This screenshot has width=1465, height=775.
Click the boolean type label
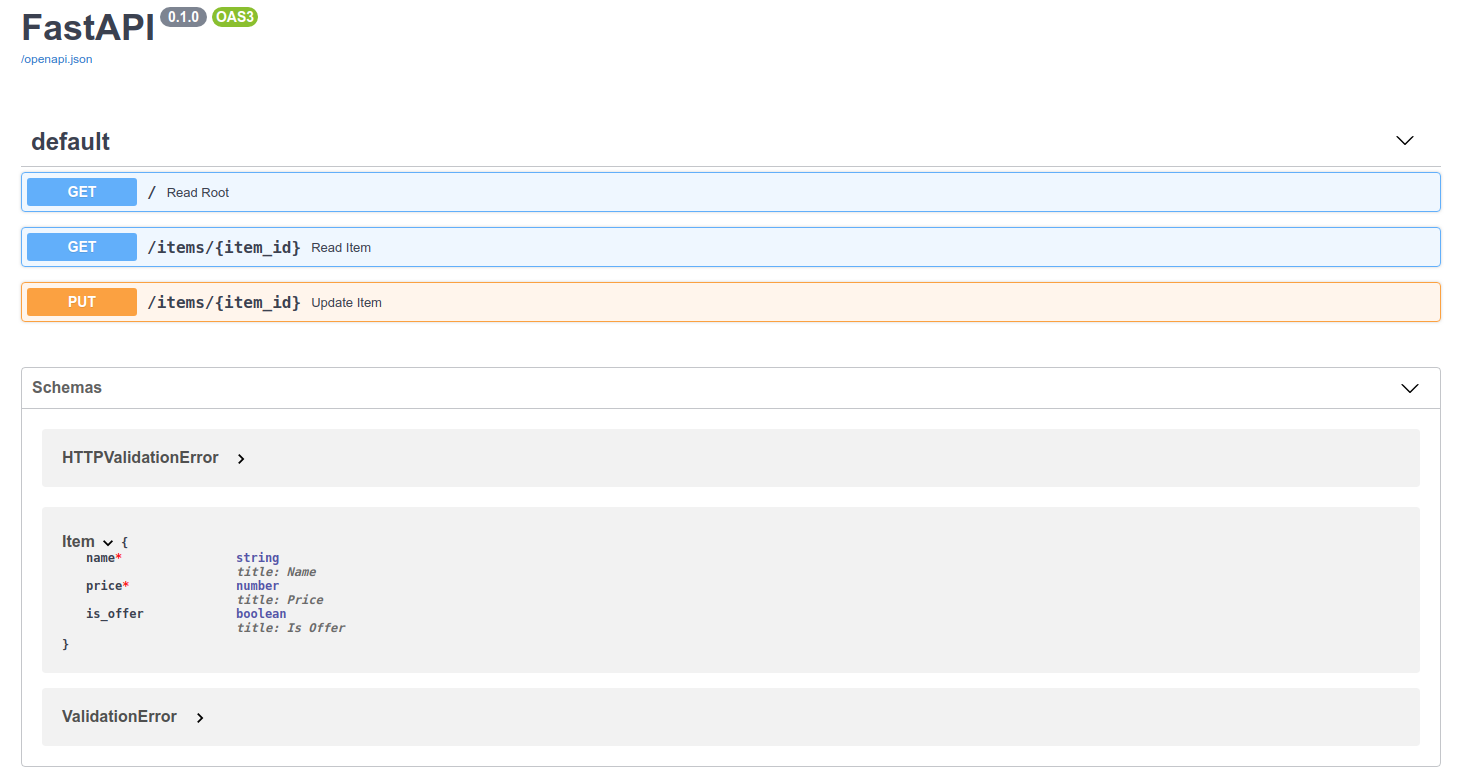[261, 614]
